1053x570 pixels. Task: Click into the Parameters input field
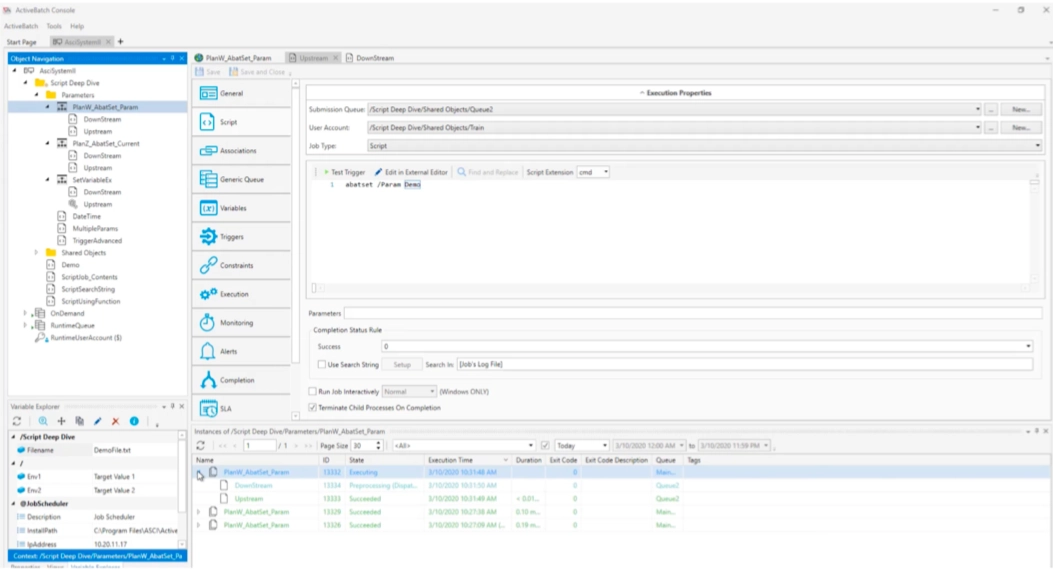(690, 313)
